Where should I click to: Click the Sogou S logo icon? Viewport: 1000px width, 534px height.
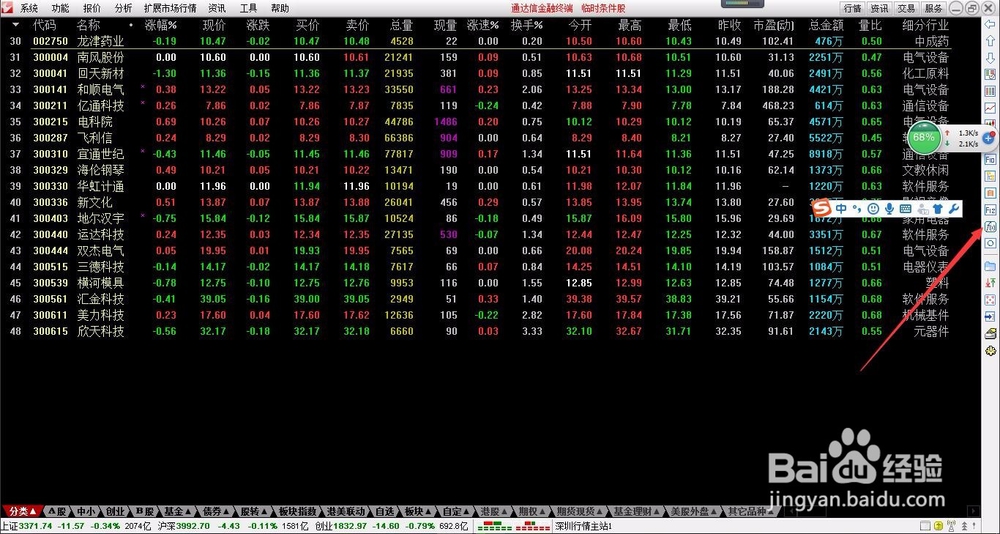tap(823, 209)
